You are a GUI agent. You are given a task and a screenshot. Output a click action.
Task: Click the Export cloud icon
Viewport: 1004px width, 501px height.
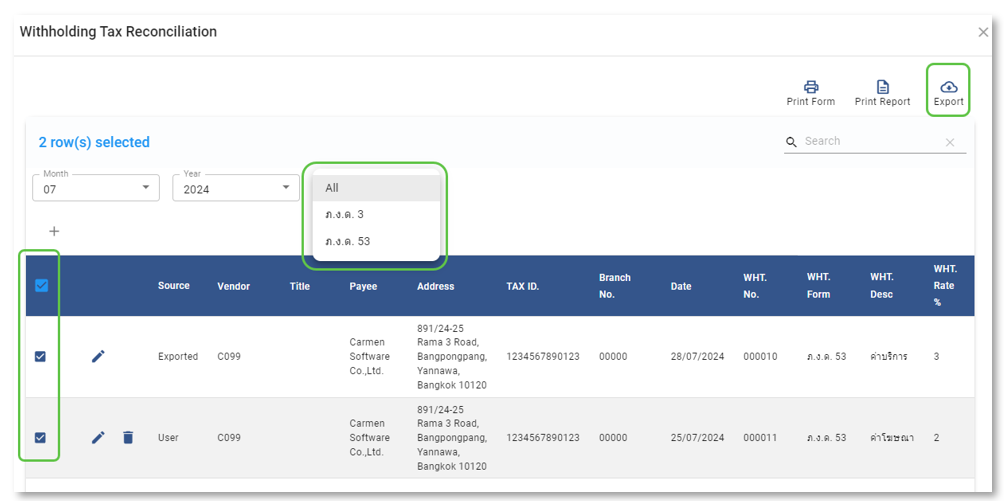pos(948,87)
